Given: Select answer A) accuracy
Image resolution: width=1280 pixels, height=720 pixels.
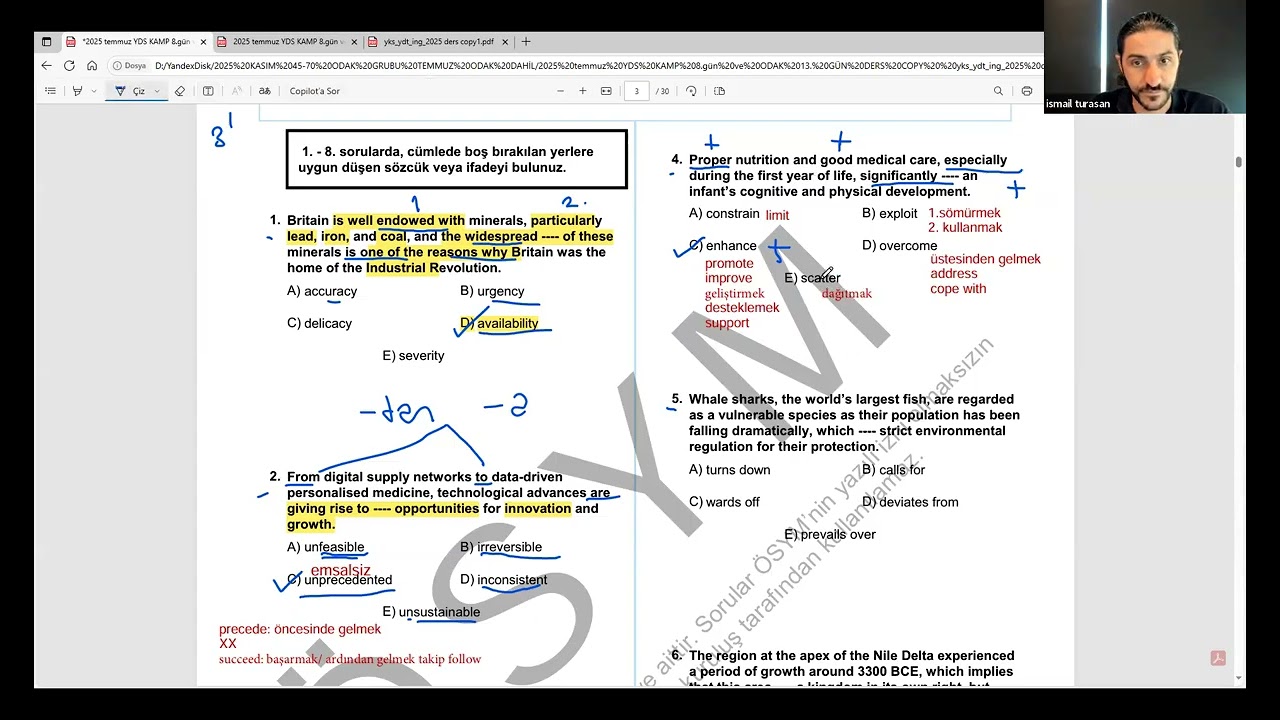Looking at the screenshot, I should (x=322, y=291).
